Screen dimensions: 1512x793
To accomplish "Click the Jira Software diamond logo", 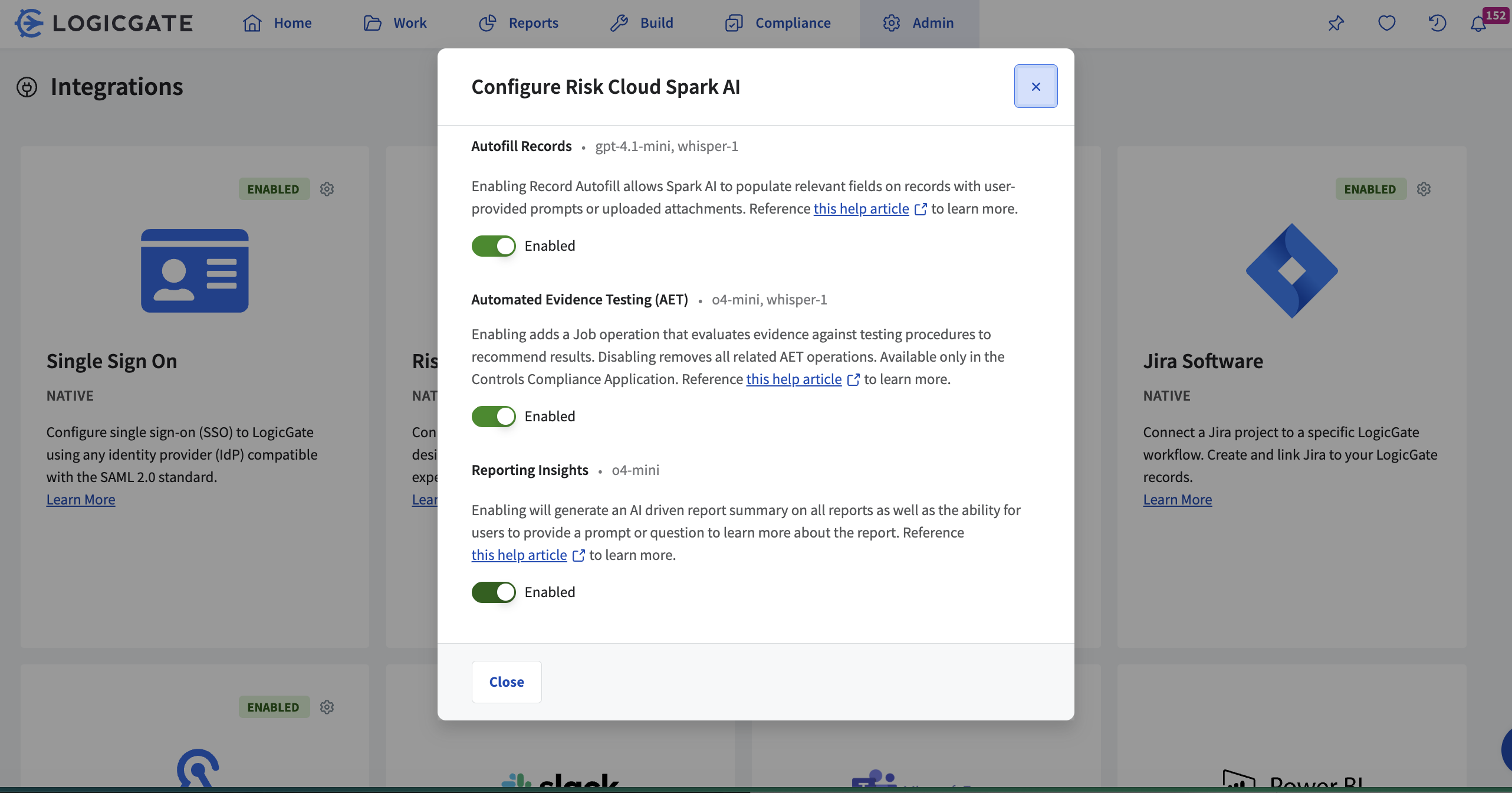I will pos(1291,270).
